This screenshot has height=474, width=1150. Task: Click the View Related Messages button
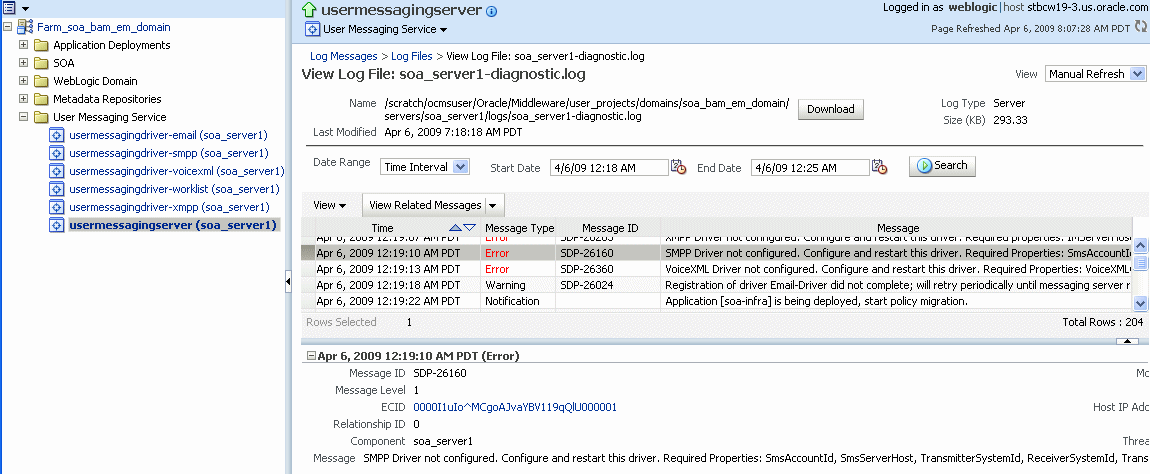tap(425, 205)
